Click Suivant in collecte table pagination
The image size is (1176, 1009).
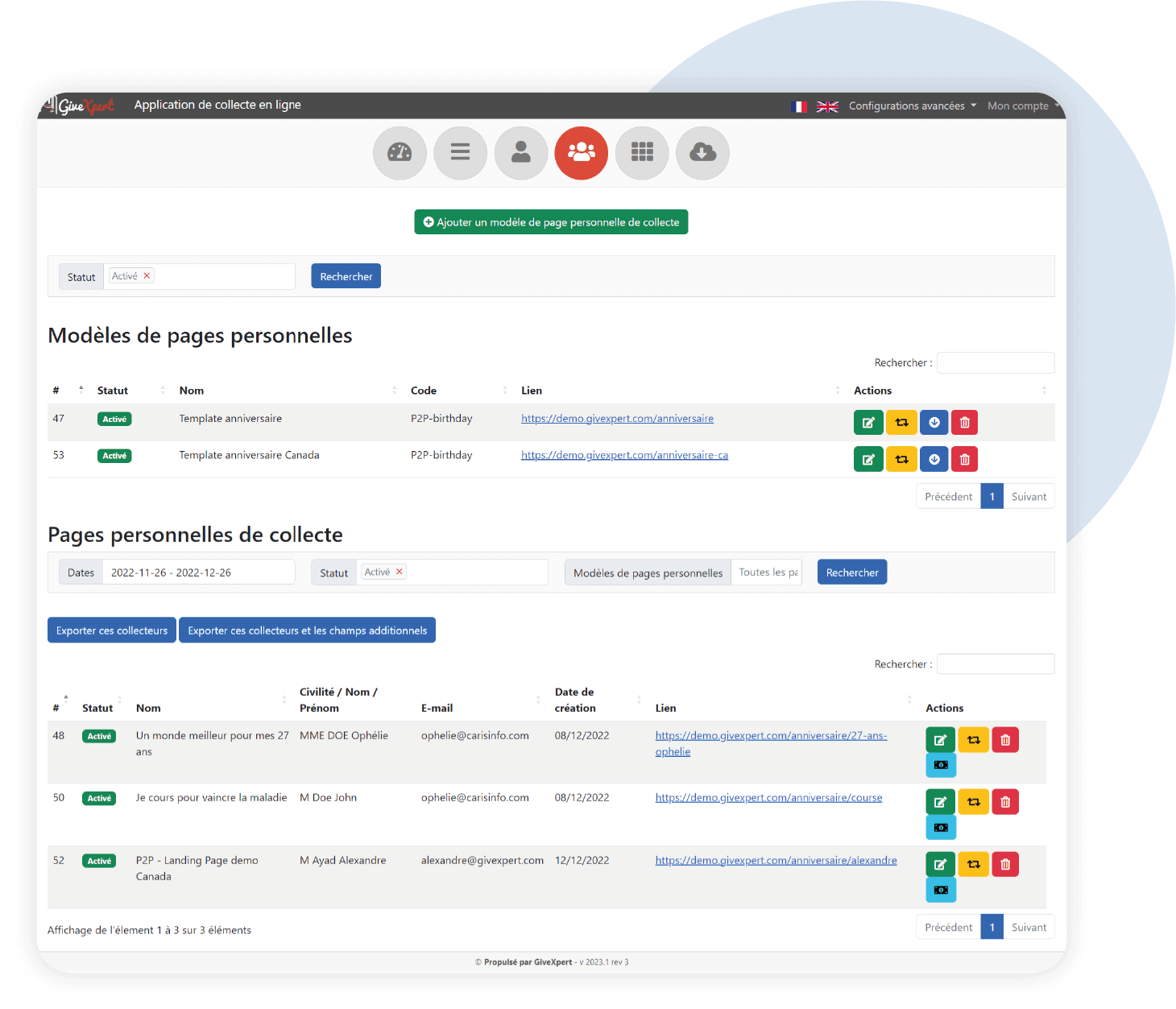click(x=1029, y=927)
